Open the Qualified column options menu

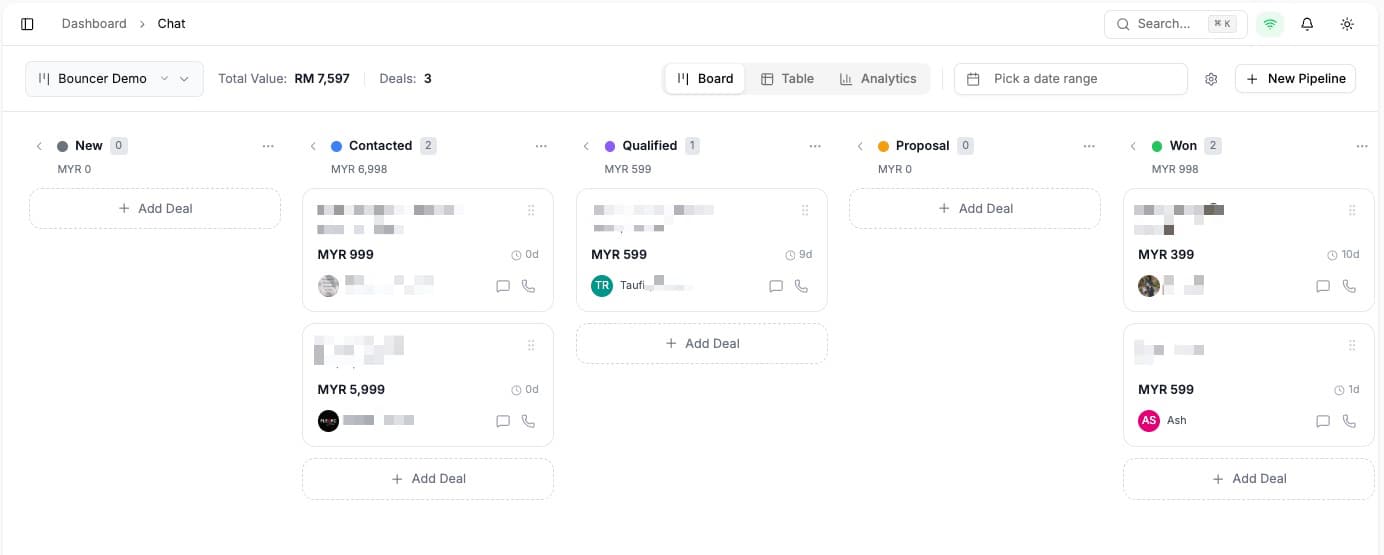tap(815, 146)
